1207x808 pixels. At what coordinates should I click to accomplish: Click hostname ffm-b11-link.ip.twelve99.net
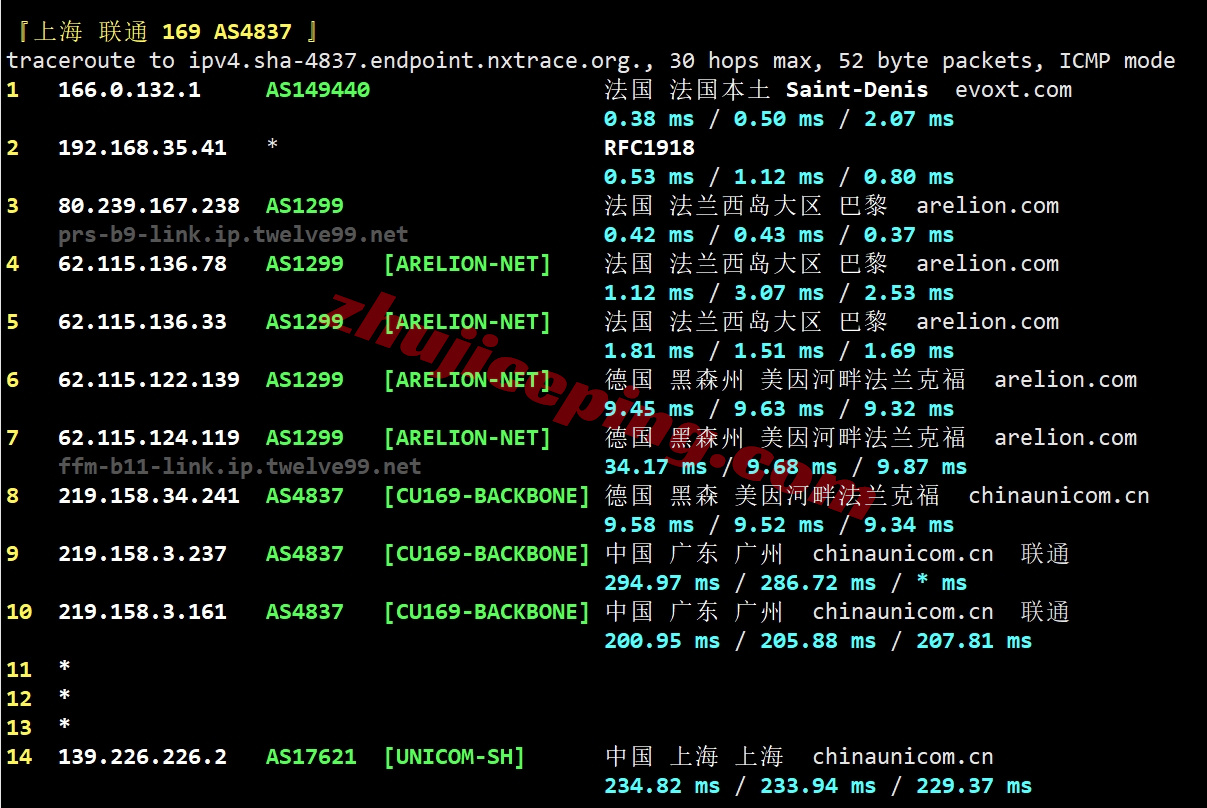coord(240,467)
